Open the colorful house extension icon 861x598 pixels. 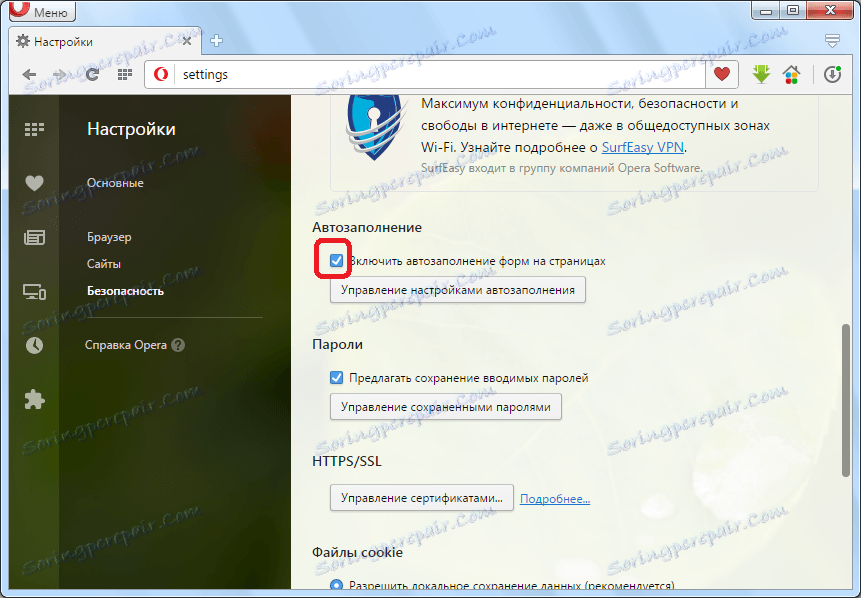(791, 74)
